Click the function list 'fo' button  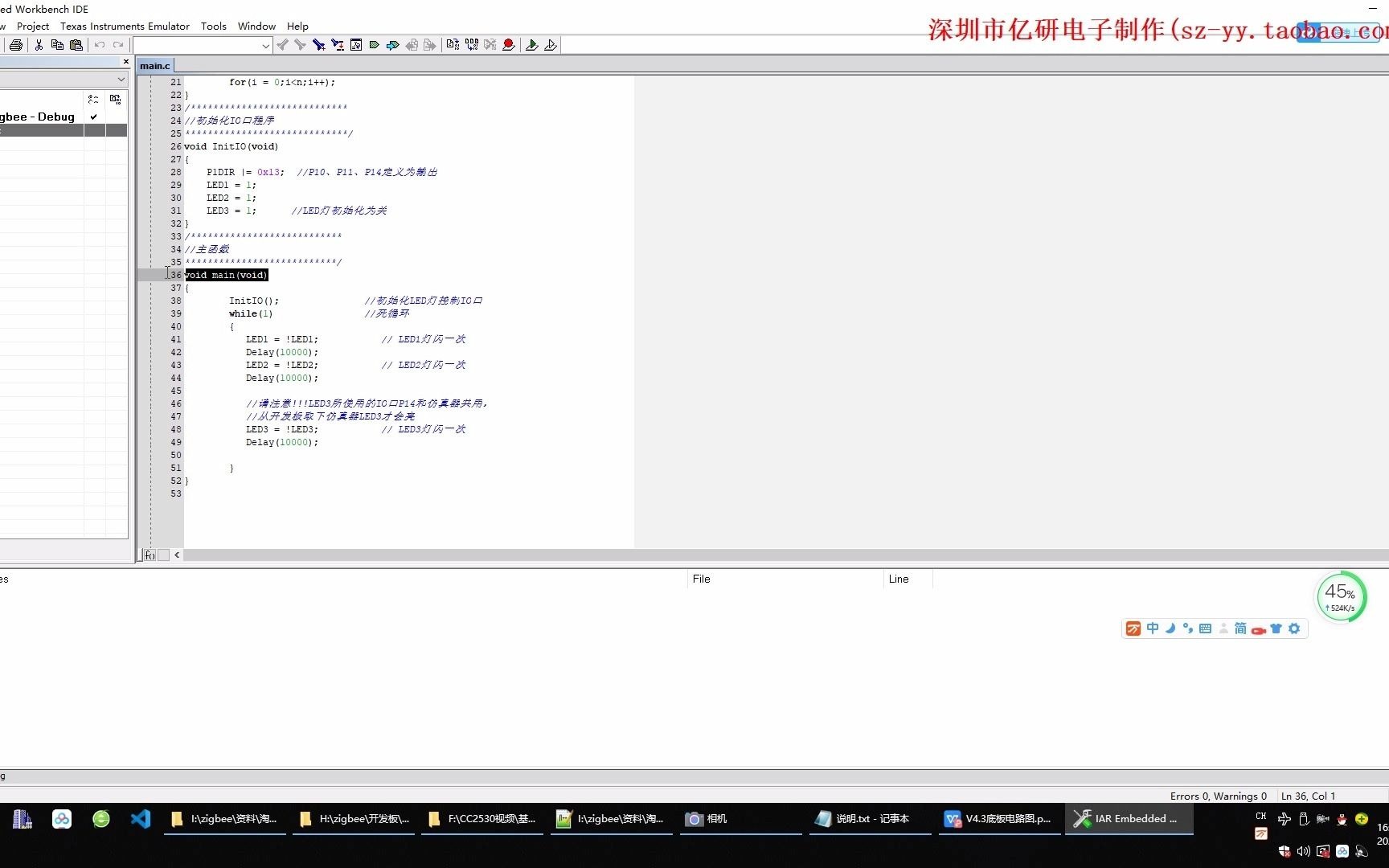150,555
